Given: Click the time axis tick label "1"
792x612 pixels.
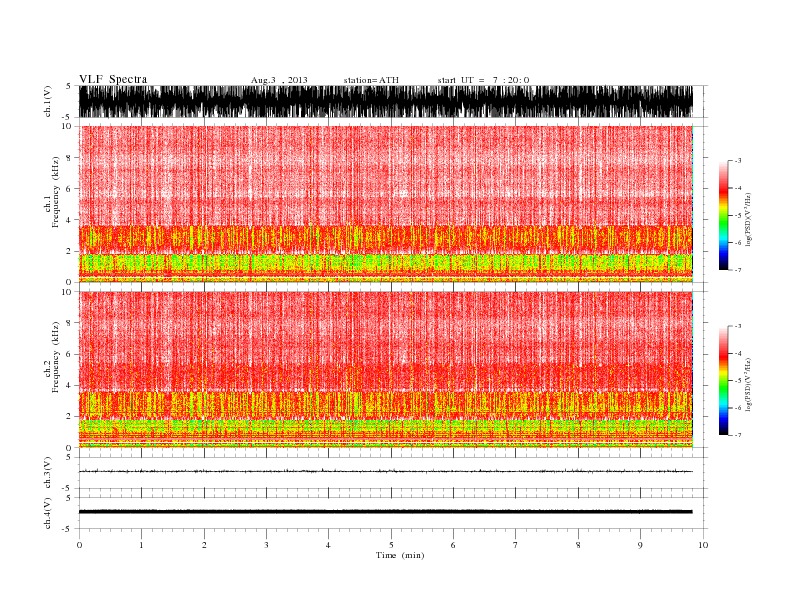Looking at the screenshot, I should (141, 545).
